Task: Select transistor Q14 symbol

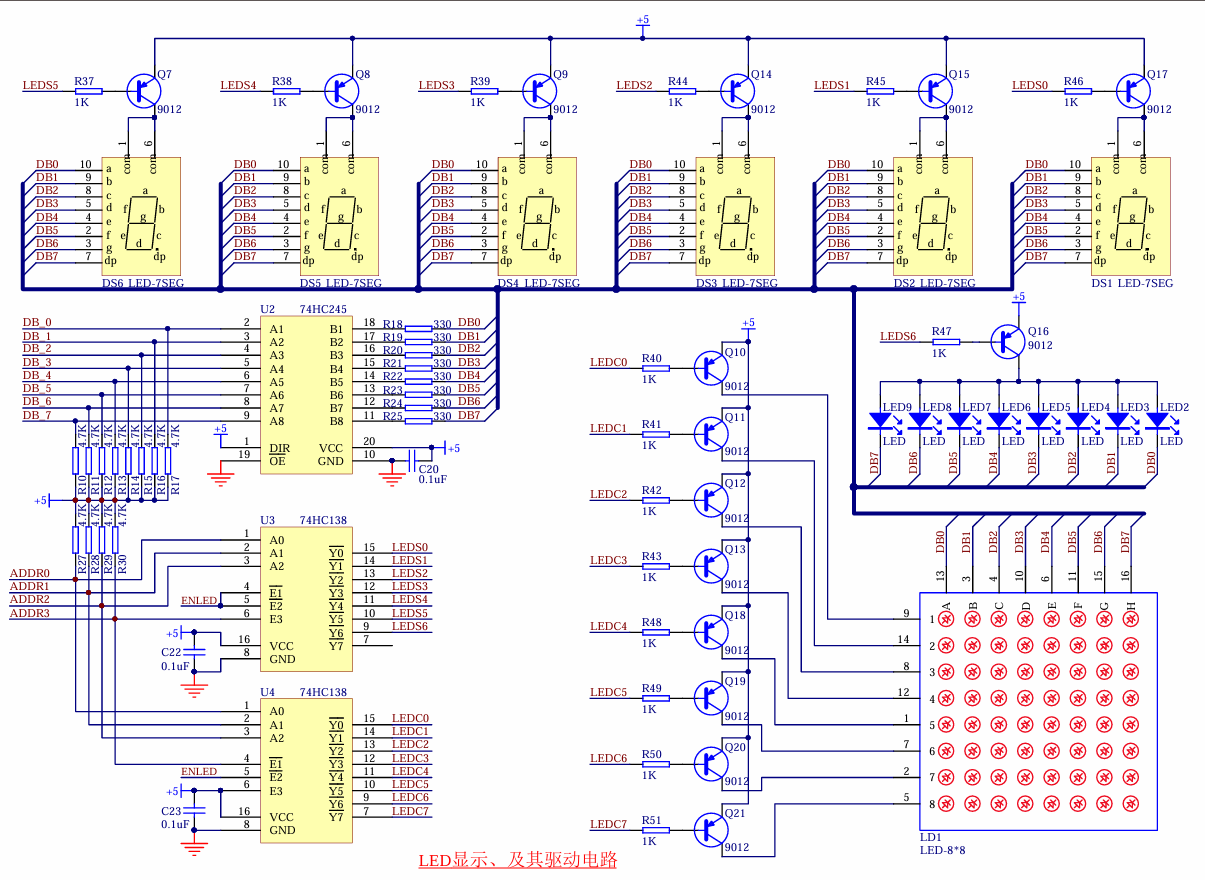Action: [738, 91]
